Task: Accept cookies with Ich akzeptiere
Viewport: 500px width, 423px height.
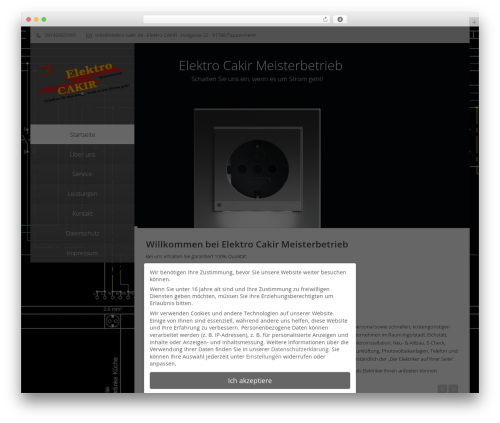Action: click(x=250, y=380)
